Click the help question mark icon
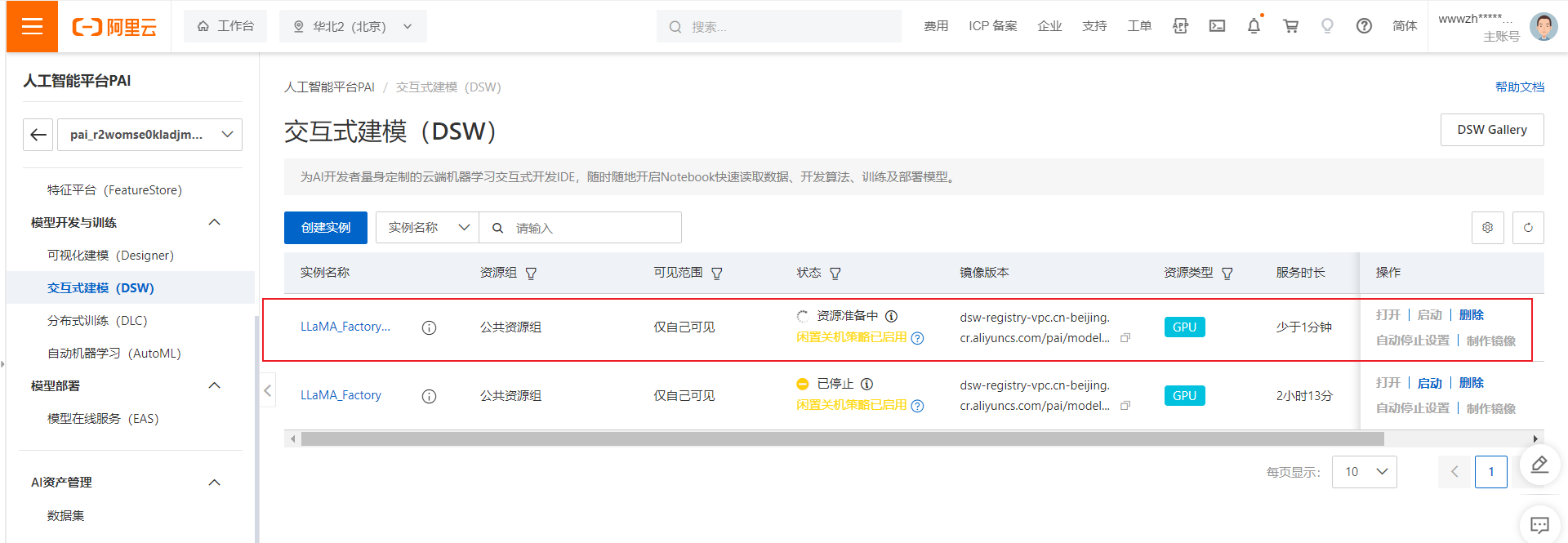The width and height of the screenshot is (1568, 543). (1364, 26)
